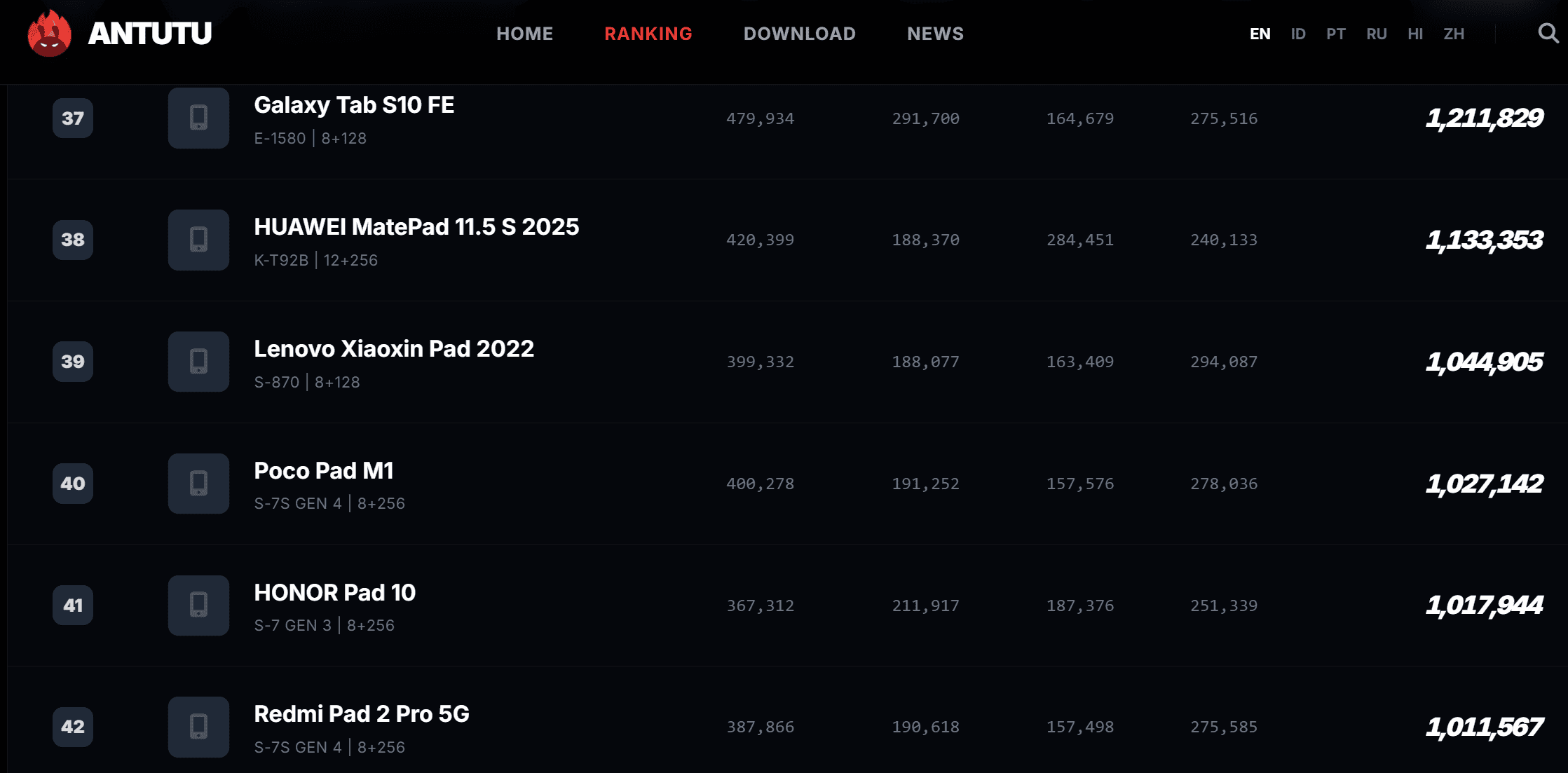Screen dimensions: 1568x773
Task: Select the HONOR Pad 10 name
Action: (335, 593)
